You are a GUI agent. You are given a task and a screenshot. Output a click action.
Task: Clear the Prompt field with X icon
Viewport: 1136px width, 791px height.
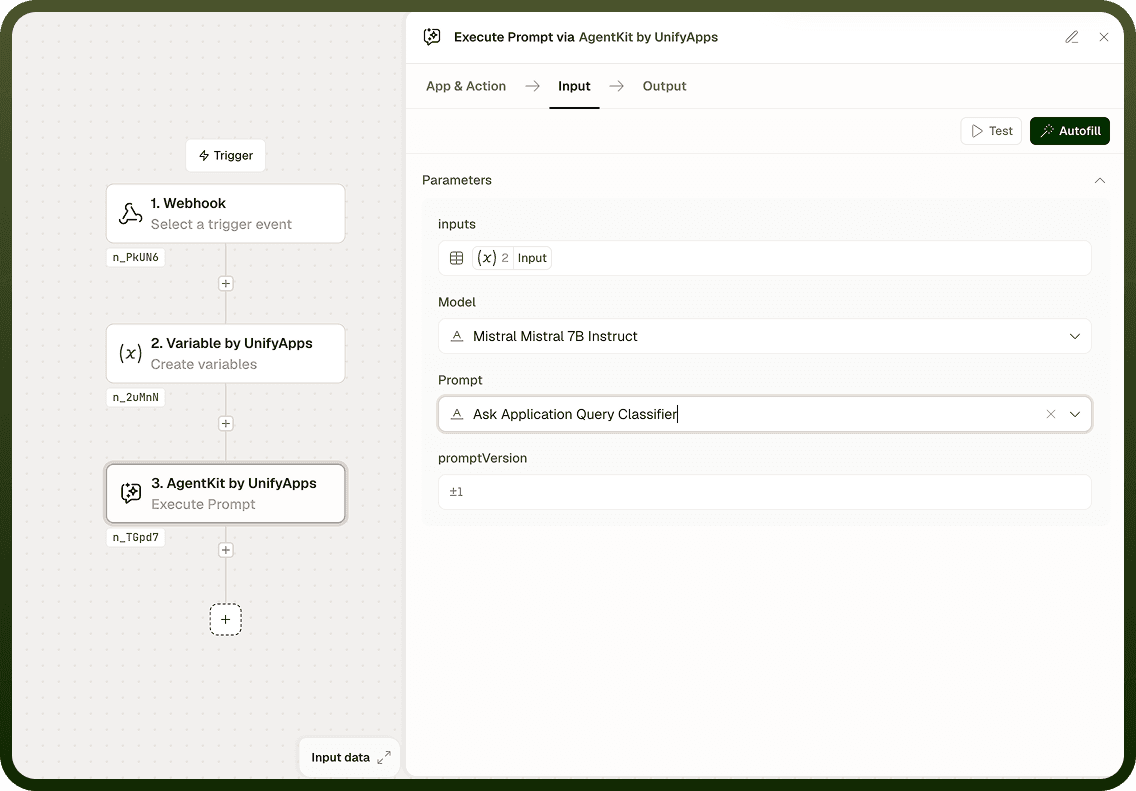(x=1051, y=414)
